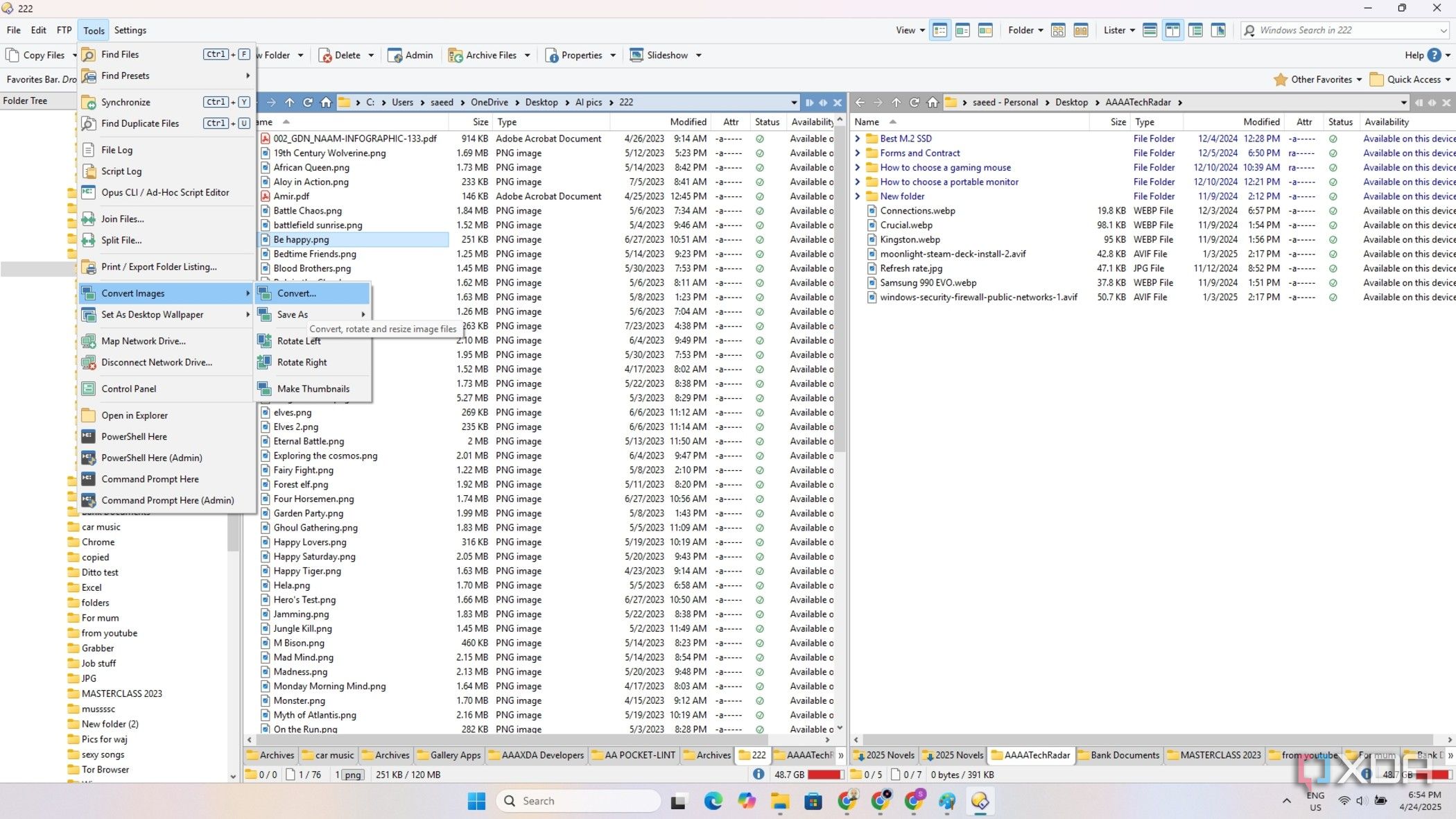1456x819 pixels.
Task: Click the up-folder arrow in the right pane
Action: click(x=896, y=103)
